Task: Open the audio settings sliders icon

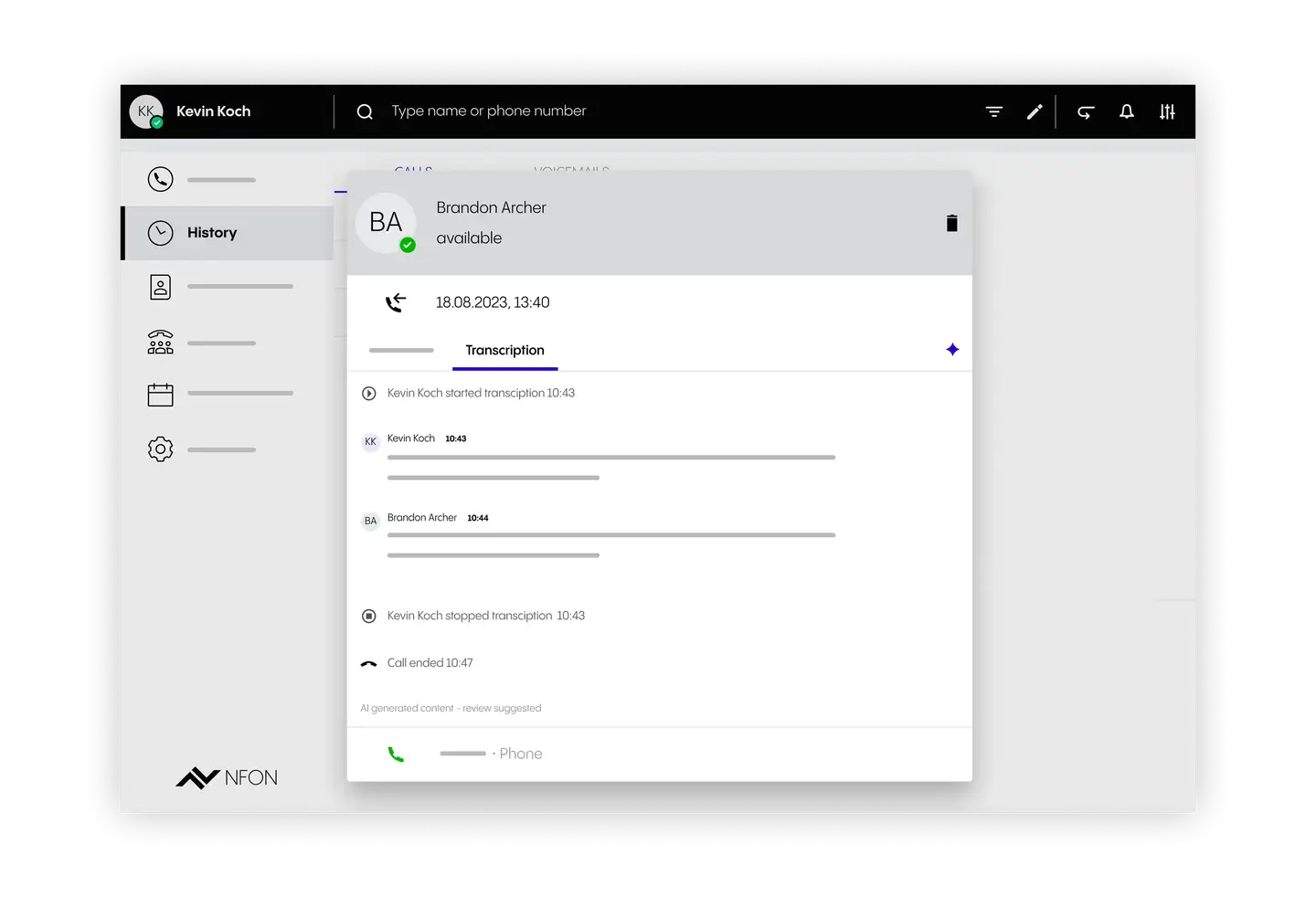Action: (1167, 111)
